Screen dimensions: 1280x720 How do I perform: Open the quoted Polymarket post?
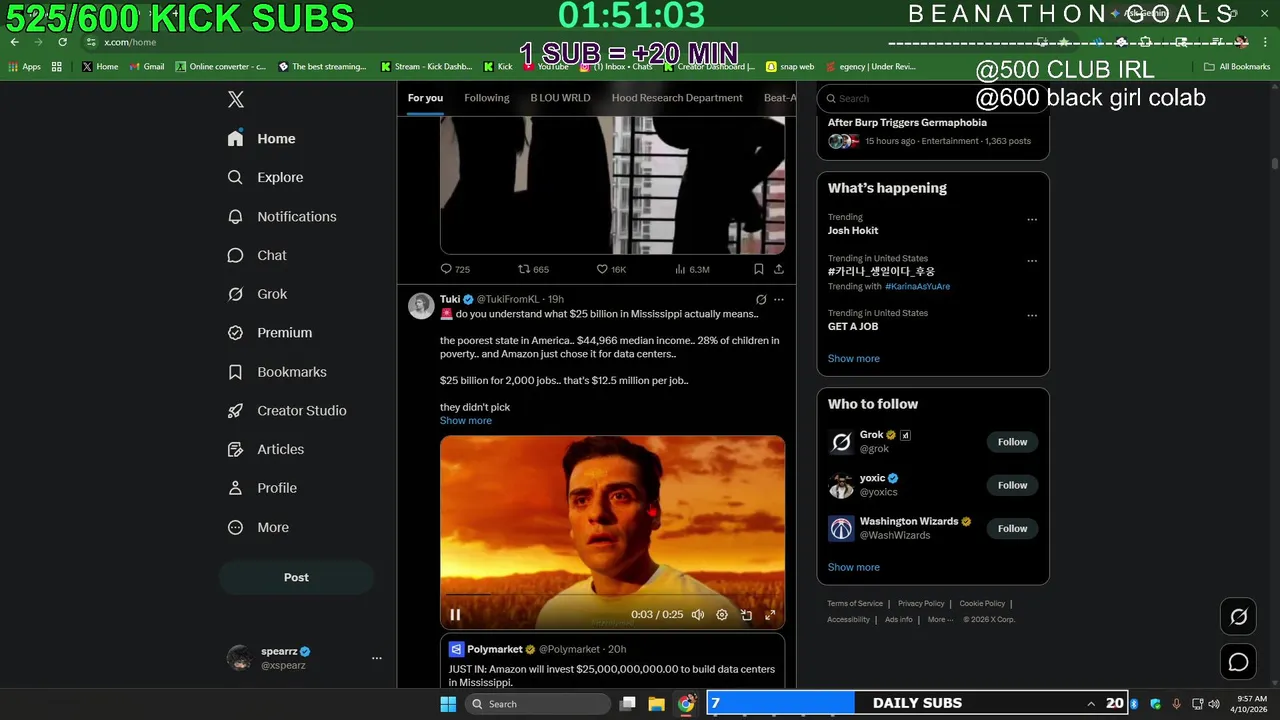[612, 661]
